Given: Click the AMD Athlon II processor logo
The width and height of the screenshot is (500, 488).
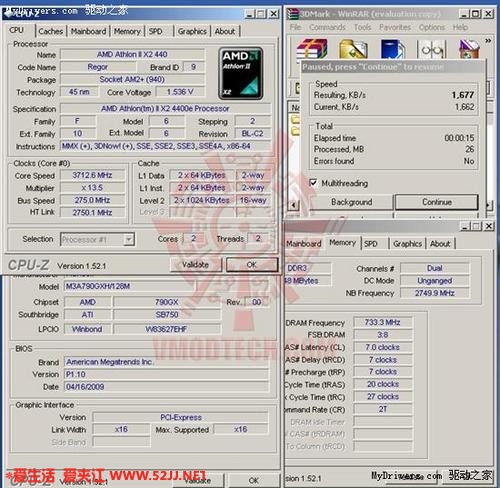Looking at the screenshot, I should [241, 73].
